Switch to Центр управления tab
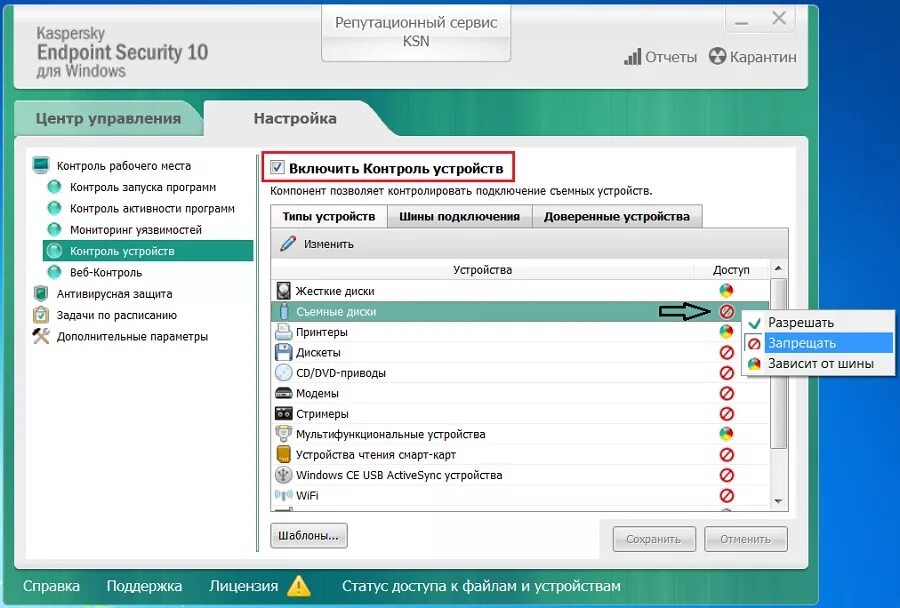Viewport: 900px width, 608px height. [108, 118]
